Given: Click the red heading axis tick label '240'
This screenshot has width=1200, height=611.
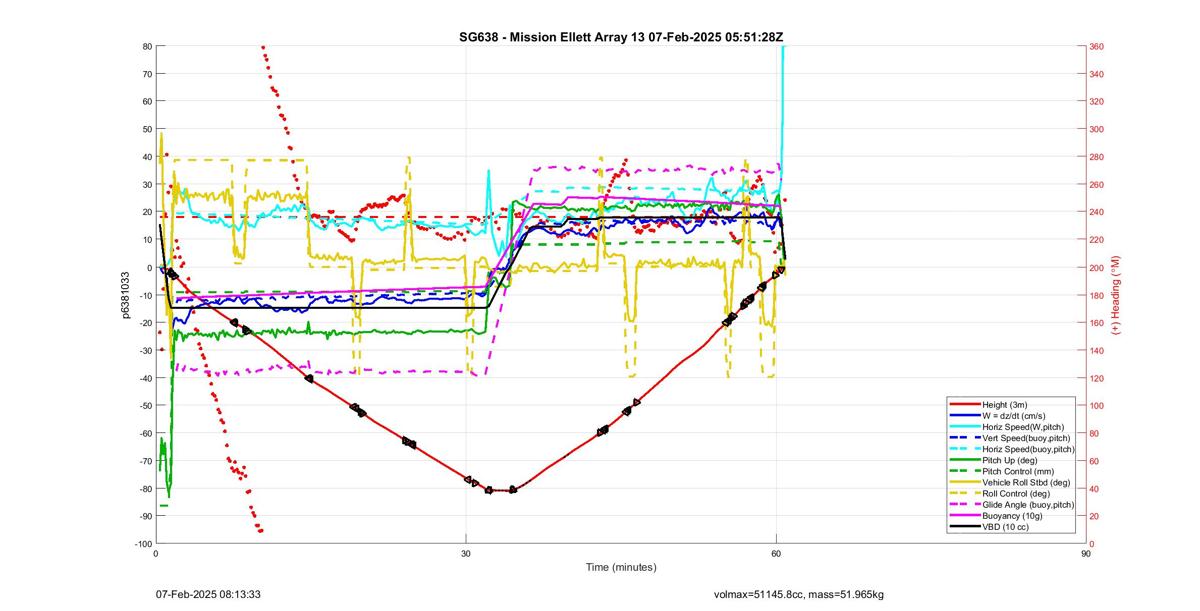Looking at the screenshot, I should [1097, 212].
